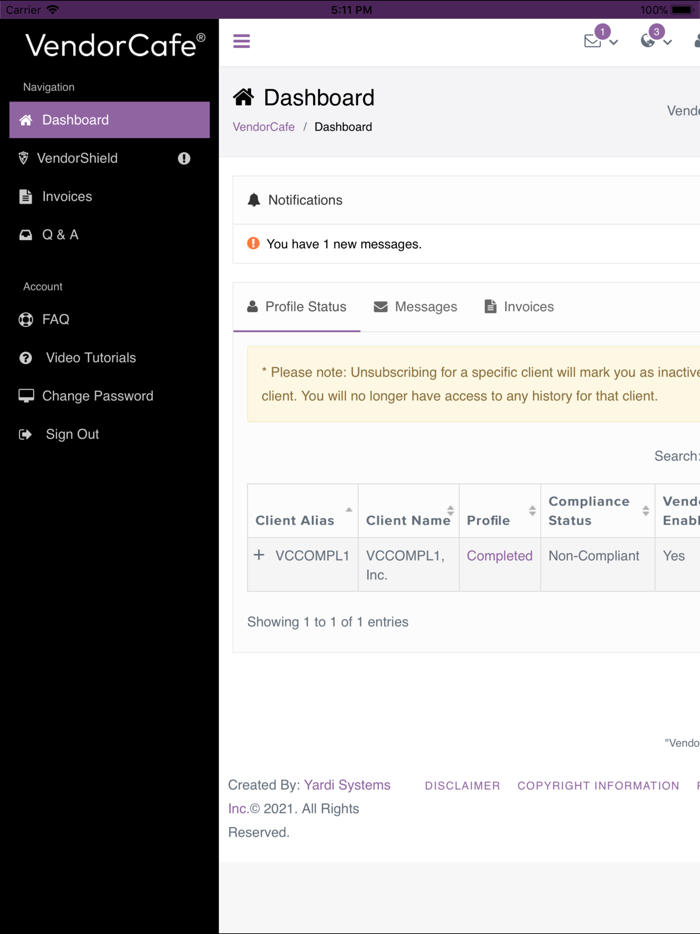Viewport: 700px width, 934px height.
Task: Click the Messages tab envelope icon
Action: 381,307
